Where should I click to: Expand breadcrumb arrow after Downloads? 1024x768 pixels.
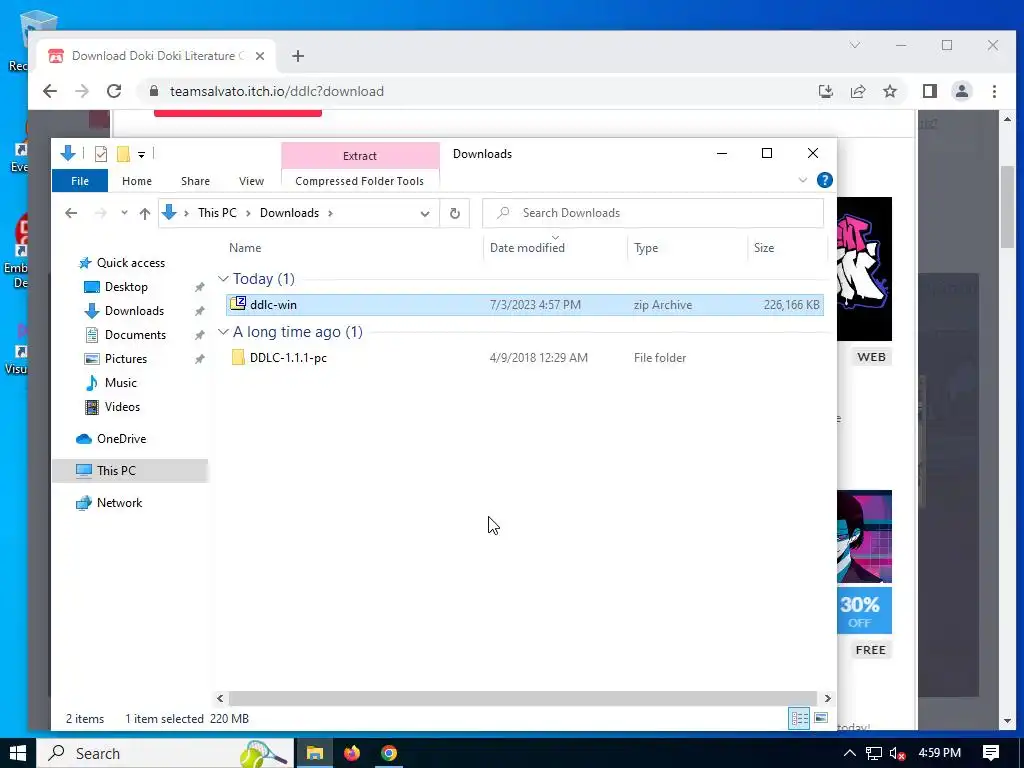[x=330, y=213]
